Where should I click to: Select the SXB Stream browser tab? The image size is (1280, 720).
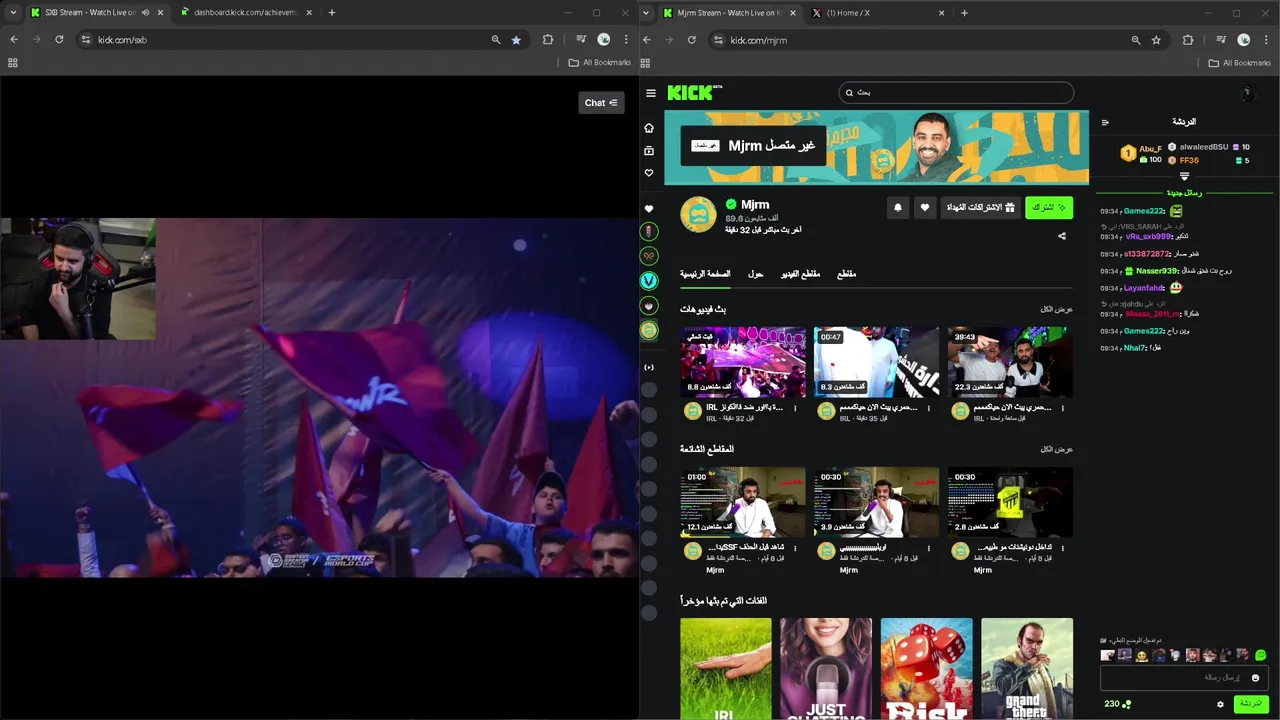[96, 13]
